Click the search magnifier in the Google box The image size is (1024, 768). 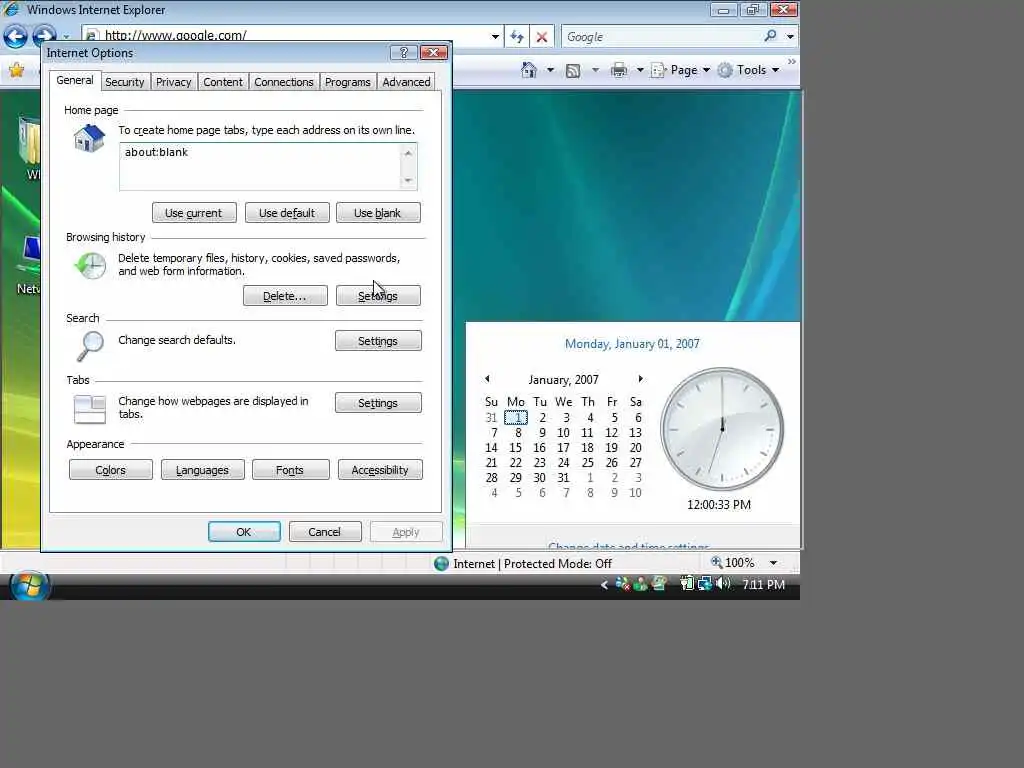pos(771,36)
